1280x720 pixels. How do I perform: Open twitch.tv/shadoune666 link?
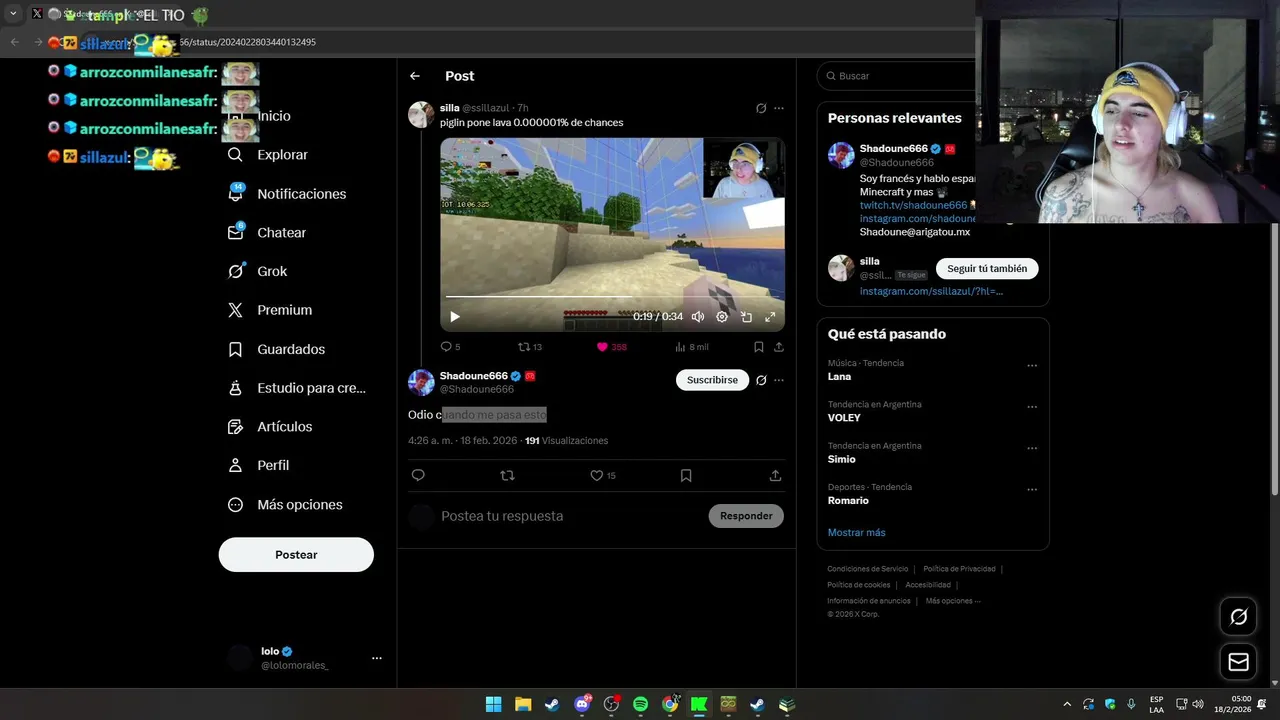(x=913, y=205)
